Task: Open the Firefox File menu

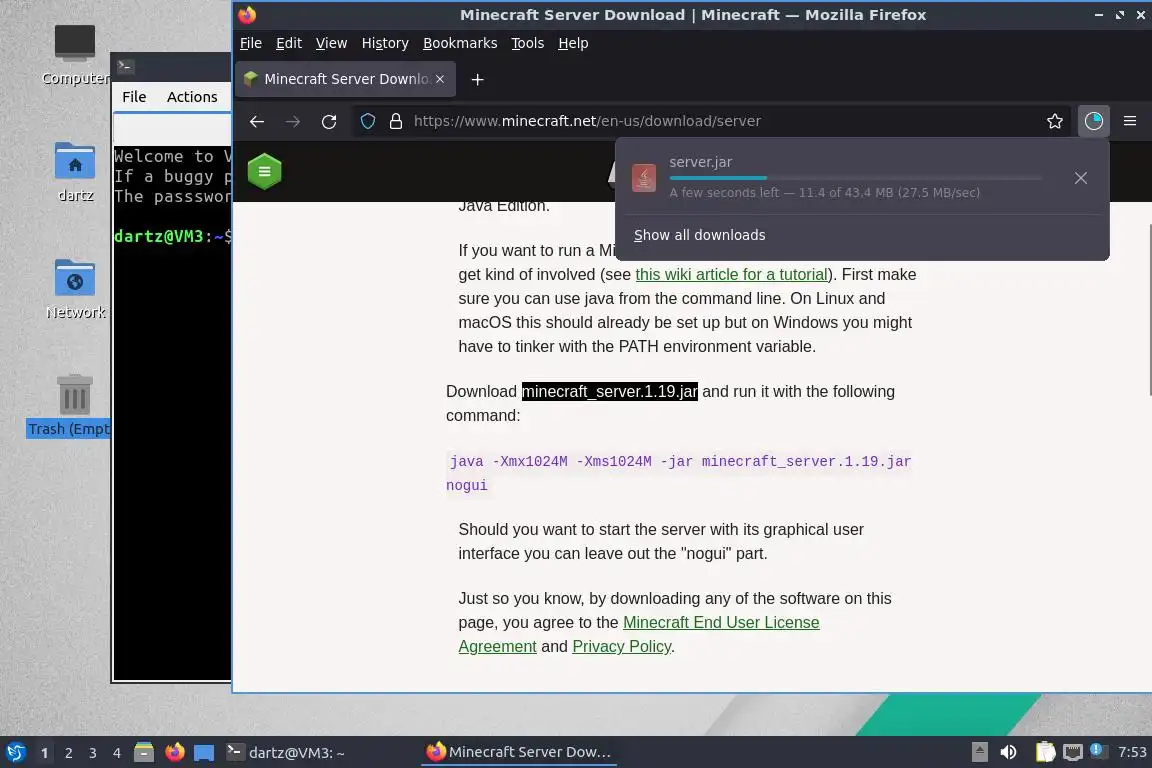Action: click(251, 43)
